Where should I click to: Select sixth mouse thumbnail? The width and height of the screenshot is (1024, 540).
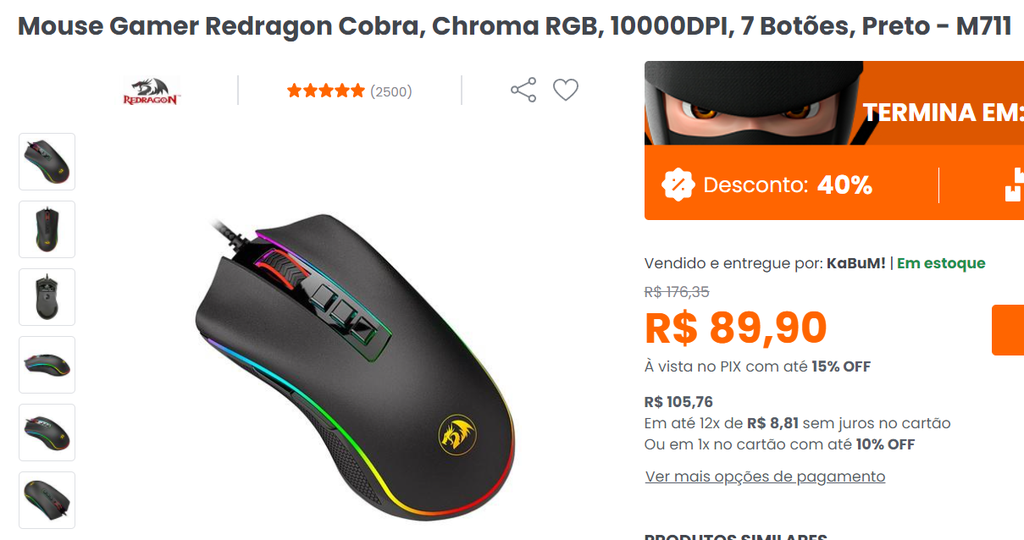click(47, 500)
